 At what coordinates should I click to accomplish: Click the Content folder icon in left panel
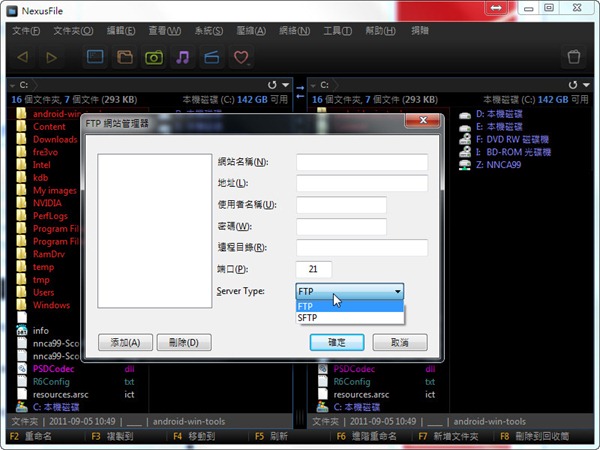pyautogui.click(x=21, y=127)
